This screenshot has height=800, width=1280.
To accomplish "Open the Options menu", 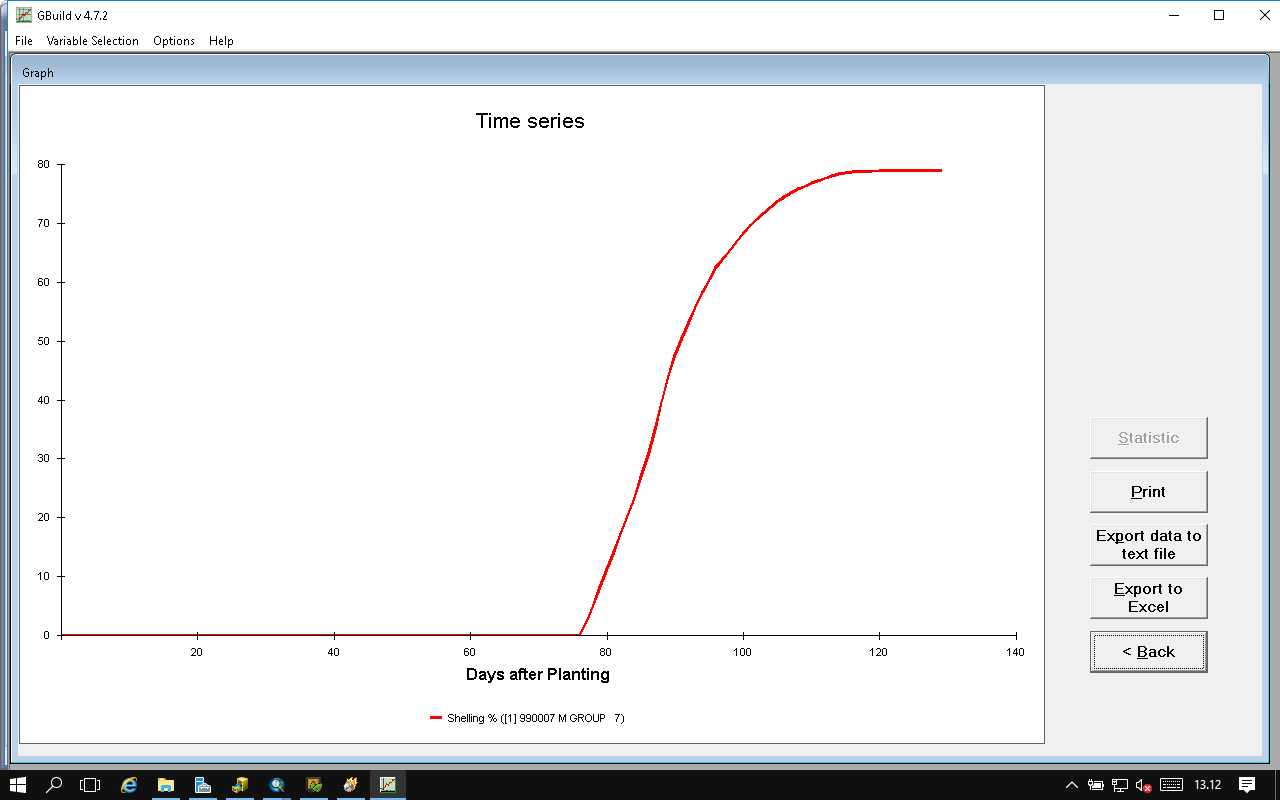I will 174,41.
